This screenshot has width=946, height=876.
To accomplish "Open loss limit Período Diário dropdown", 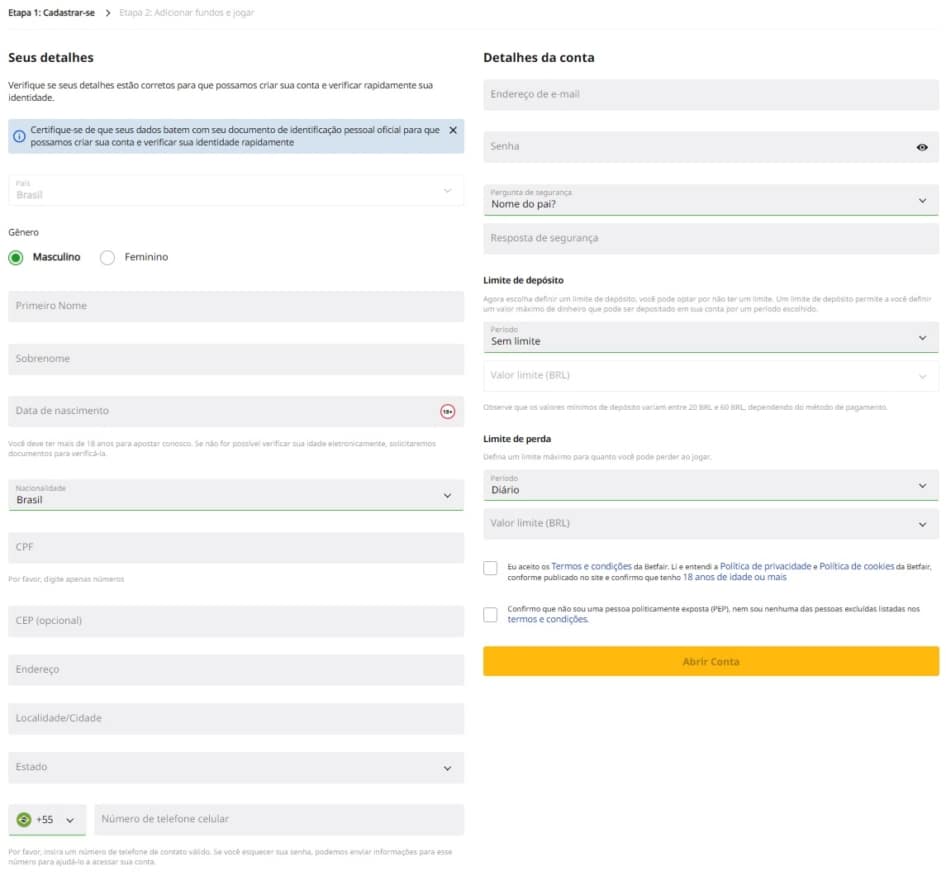I will click(711, 485).
